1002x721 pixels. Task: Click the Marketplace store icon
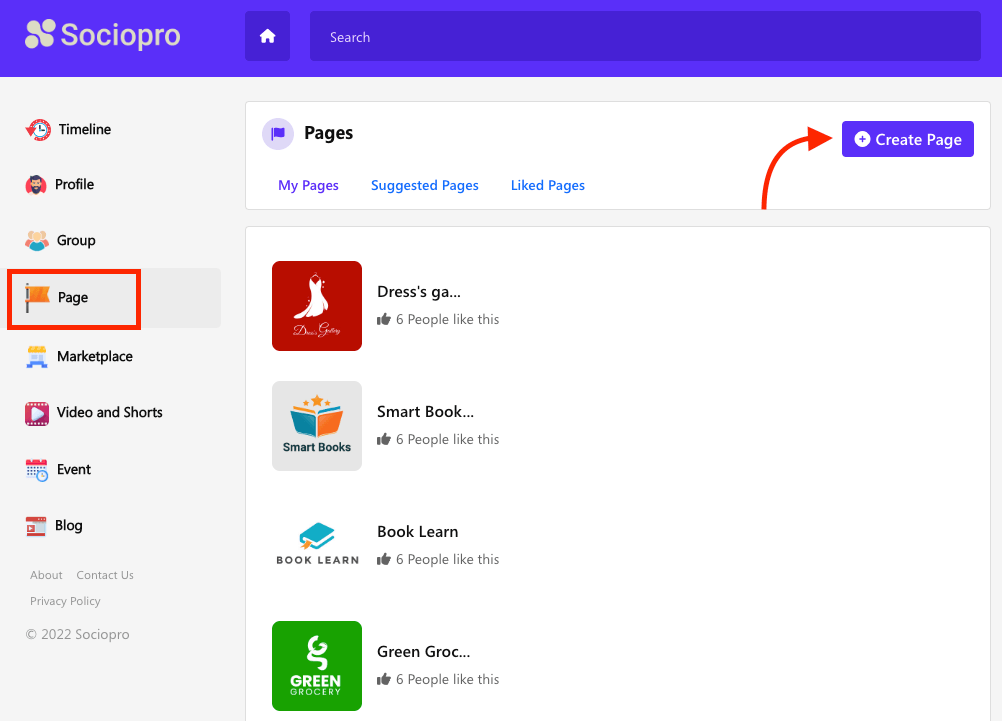37,357
